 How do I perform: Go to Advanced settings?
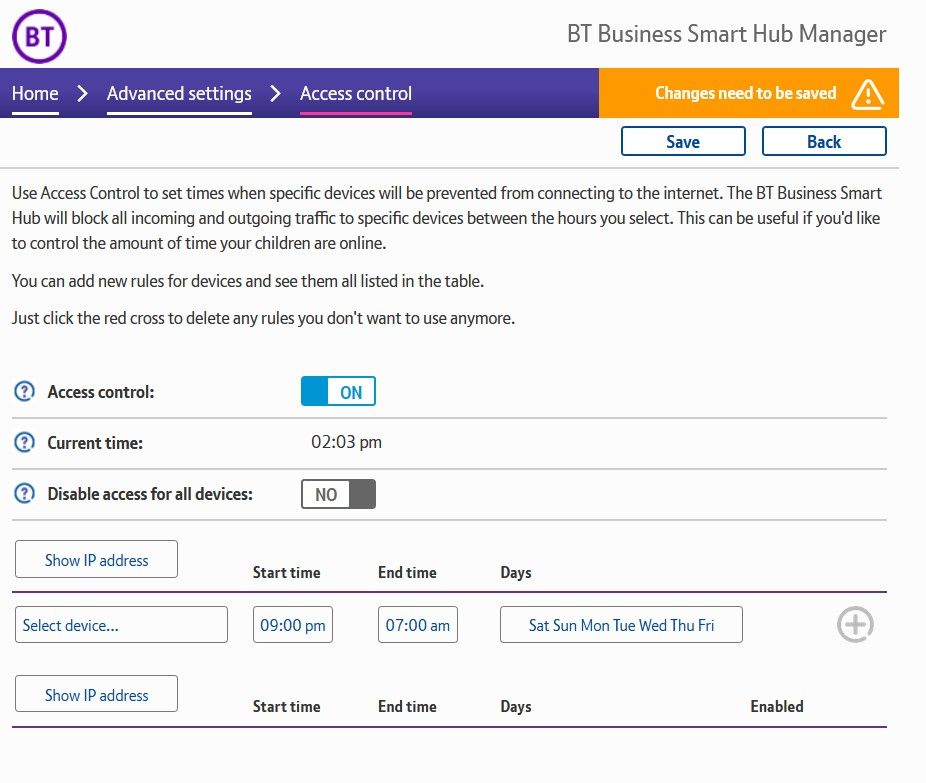179,93
